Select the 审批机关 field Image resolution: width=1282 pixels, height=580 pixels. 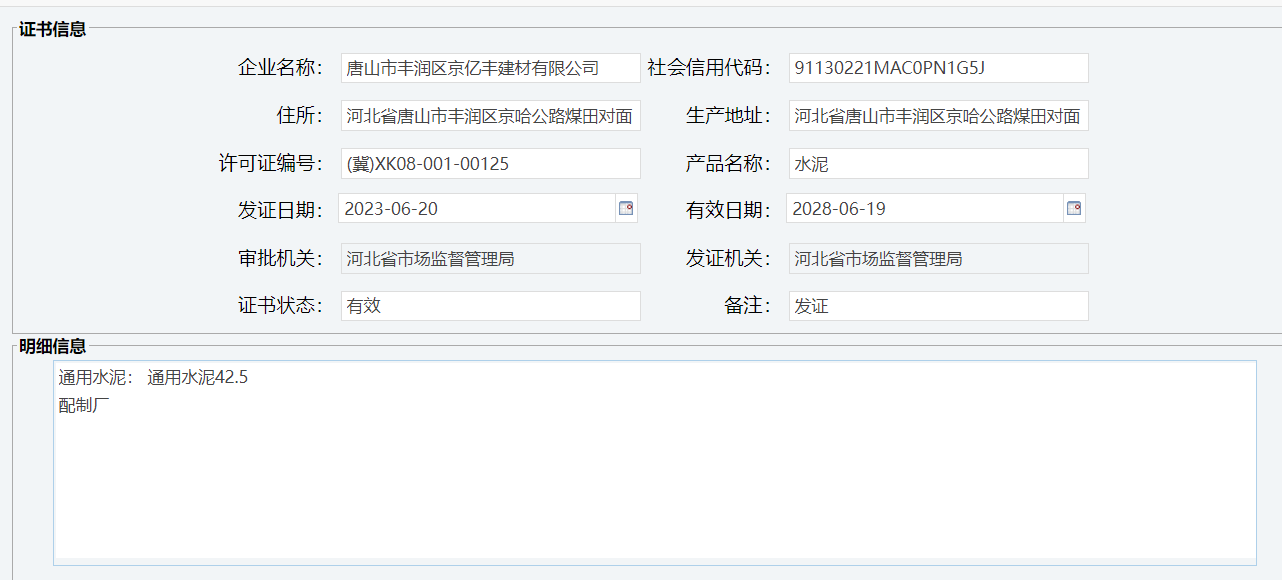(x=490, y=259)
